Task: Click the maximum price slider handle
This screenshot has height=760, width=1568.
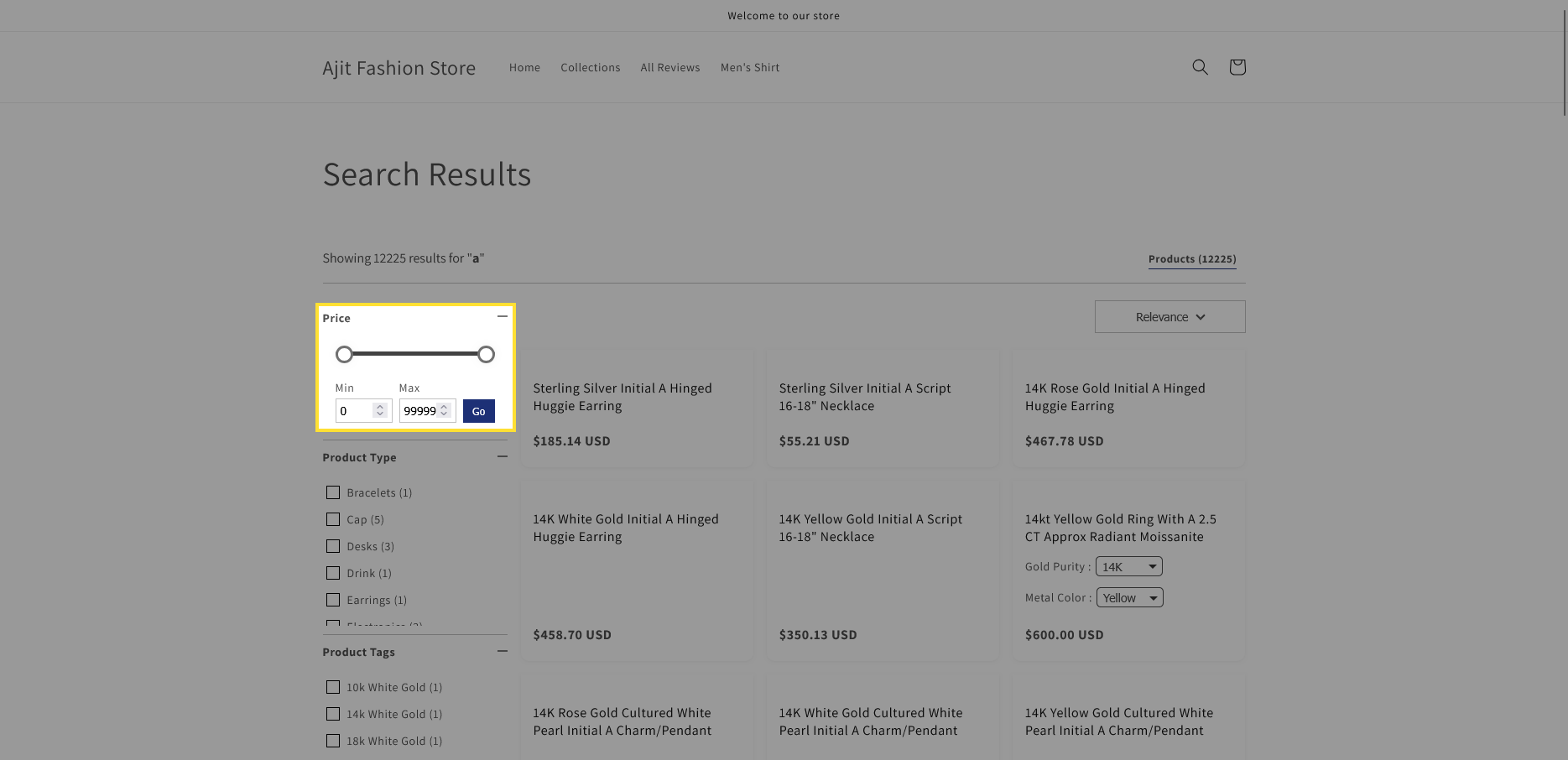Action: pos(486,355)
